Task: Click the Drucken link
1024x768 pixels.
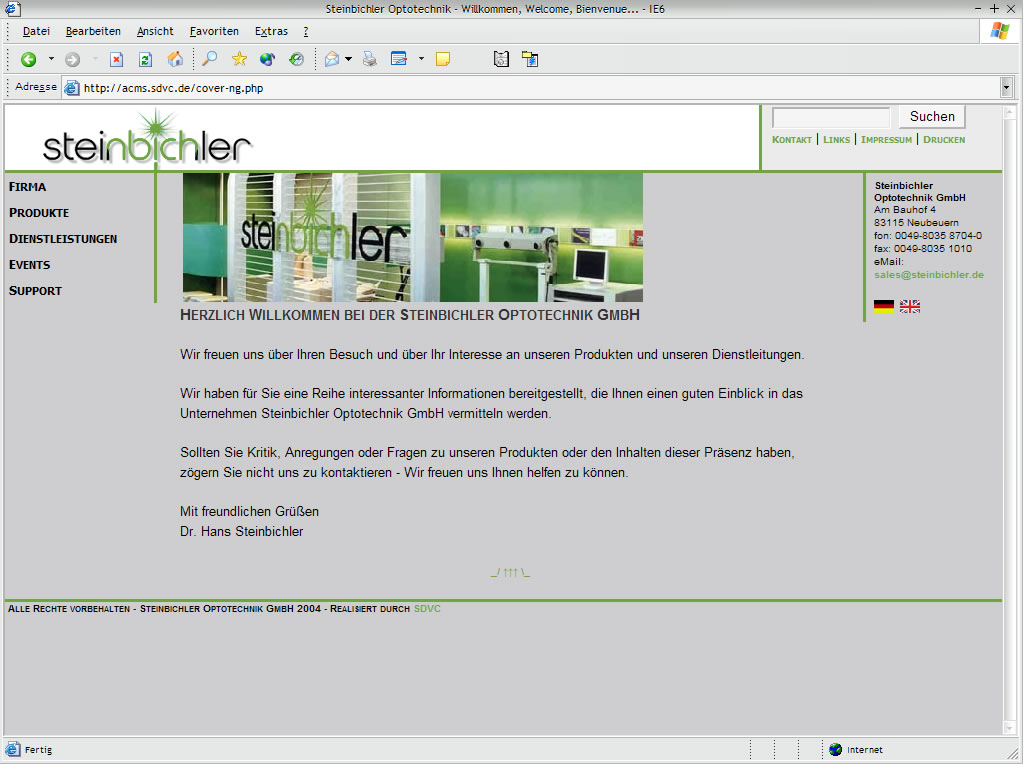Action: (944, 140)
